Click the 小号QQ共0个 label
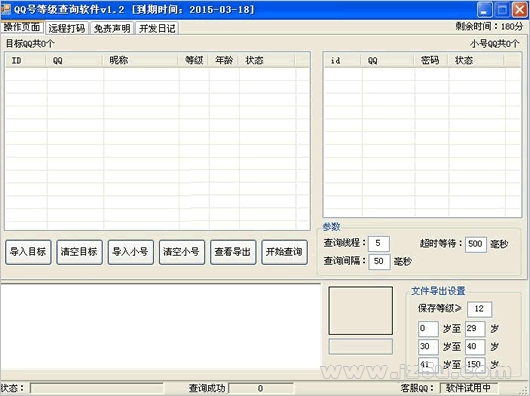 point(495,44)
